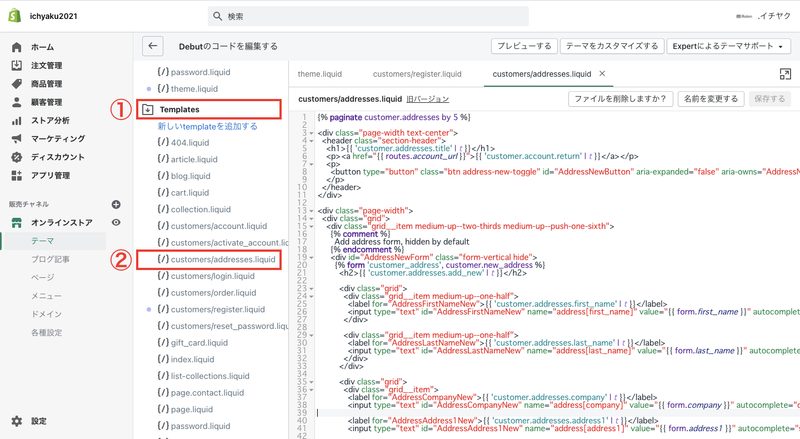The height and width of the screenshot is (439, 800).
Task: Click ichyaku2021 store name
Action: click(x=53, y=16)
